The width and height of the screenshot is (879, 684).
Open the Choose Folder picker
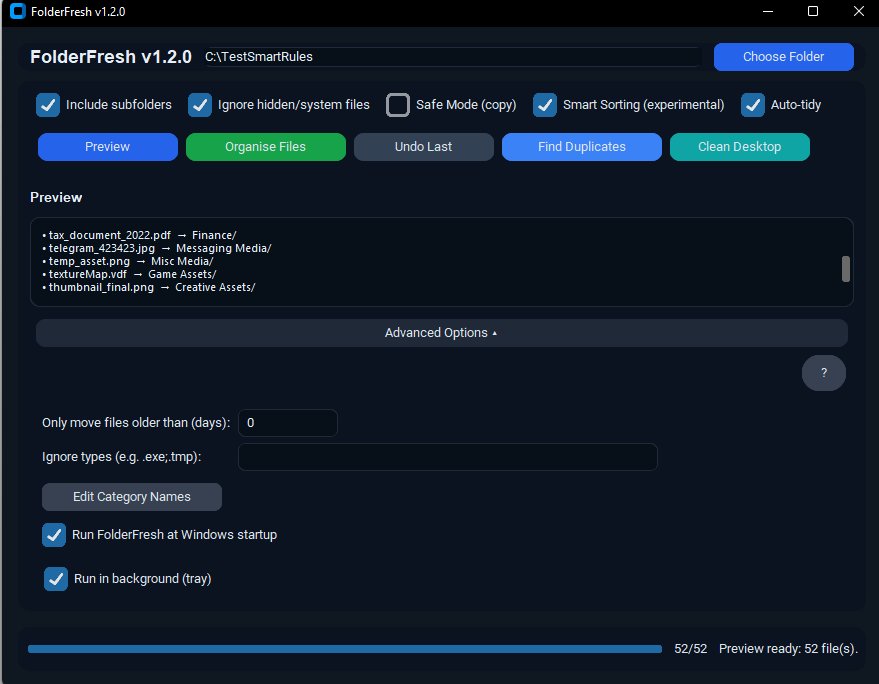(783, 57)
